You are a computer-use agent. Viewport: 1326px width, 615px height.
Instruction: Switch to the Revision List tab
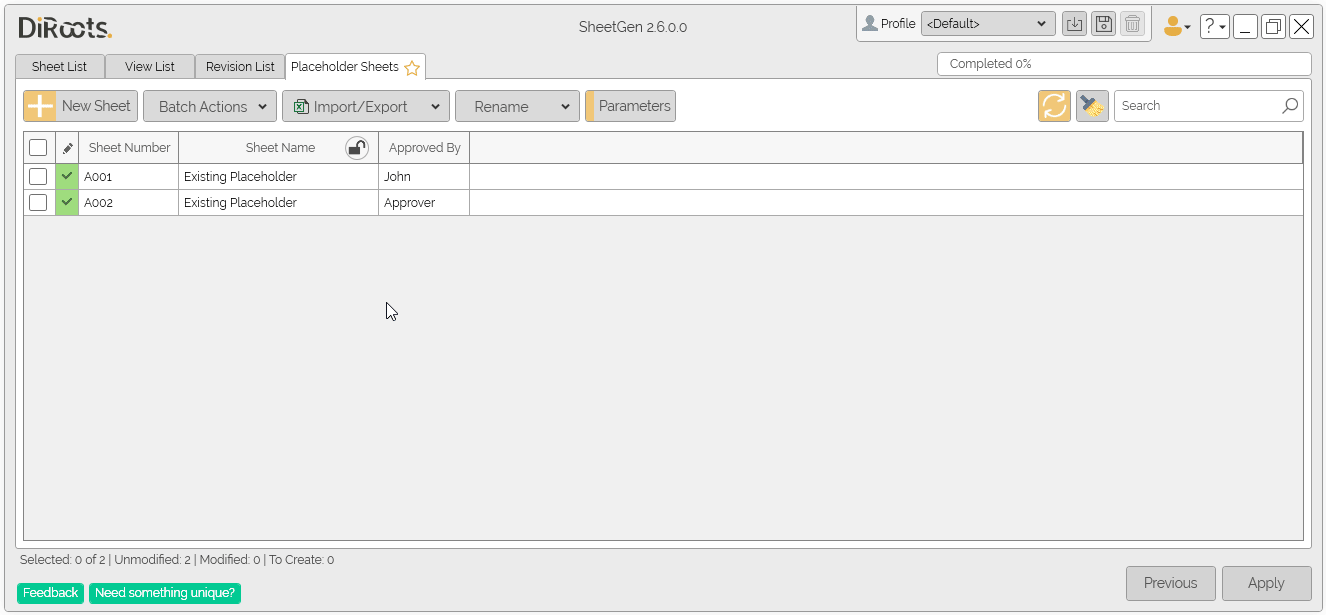click(x=240, y=66)
